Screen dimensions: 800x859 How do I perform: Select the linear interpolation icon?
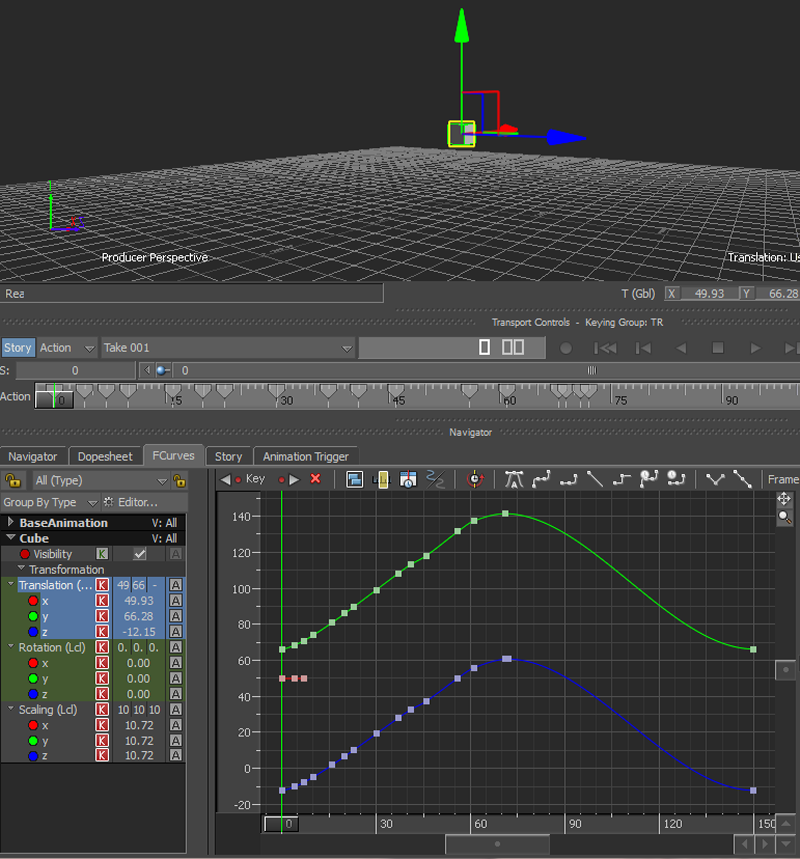tap(595, 480)
